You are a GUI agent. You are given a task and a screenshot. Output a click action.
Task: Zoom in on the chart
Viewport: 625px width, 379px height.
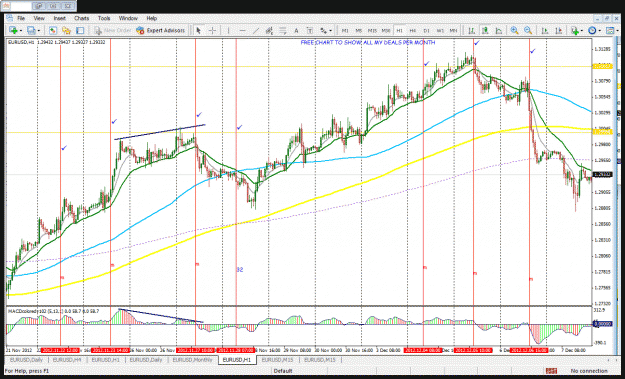coord(514,30)
